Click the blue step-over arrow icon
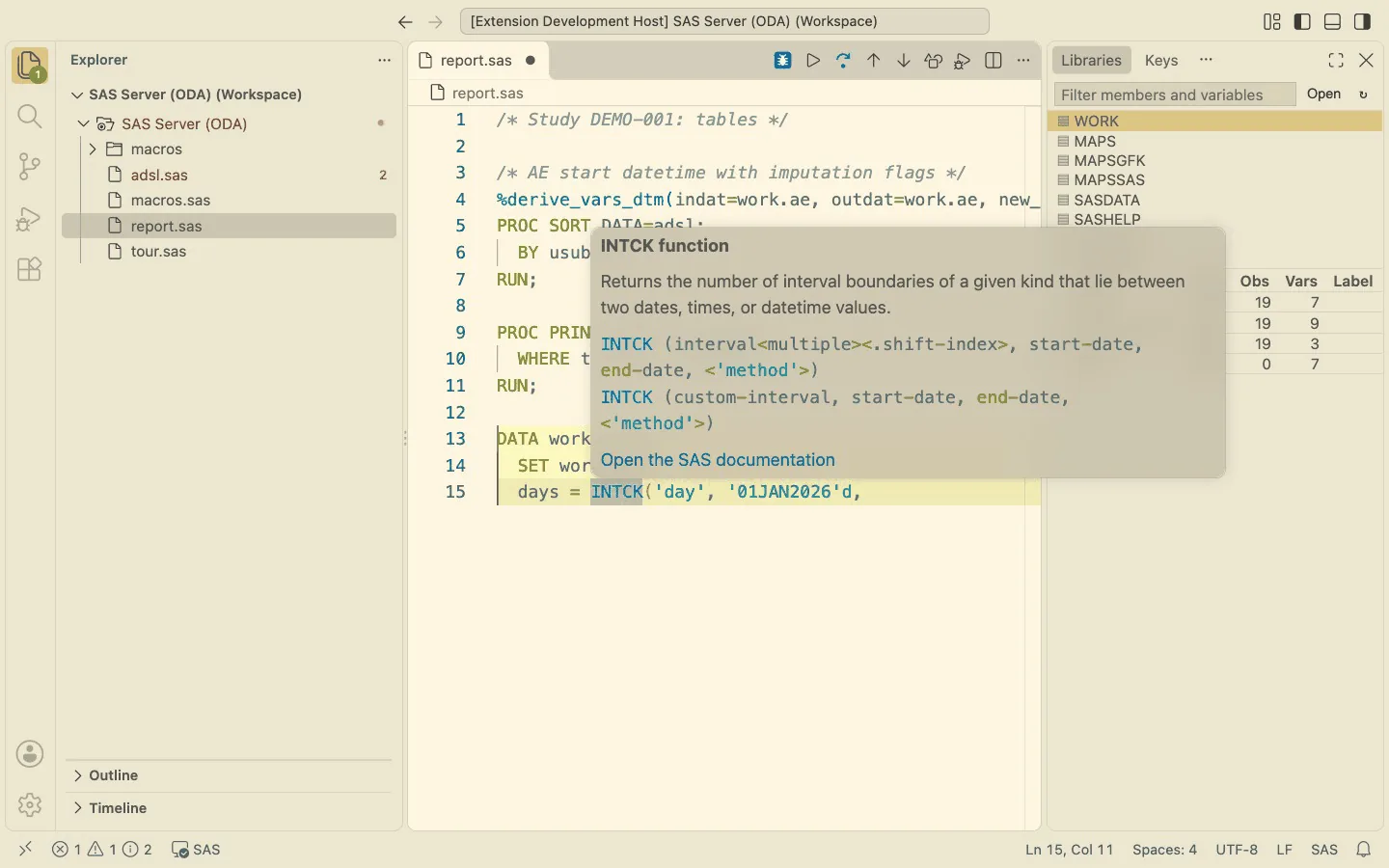 843,61
